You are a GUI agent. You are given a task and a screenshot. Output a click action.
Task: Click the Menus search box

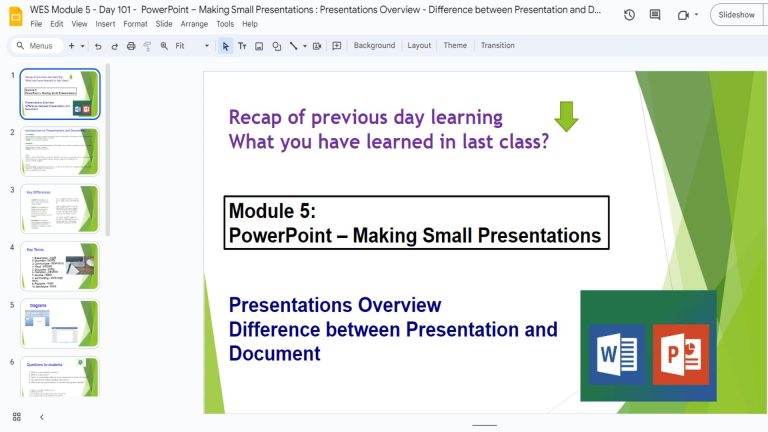click(x=35, y=46)
